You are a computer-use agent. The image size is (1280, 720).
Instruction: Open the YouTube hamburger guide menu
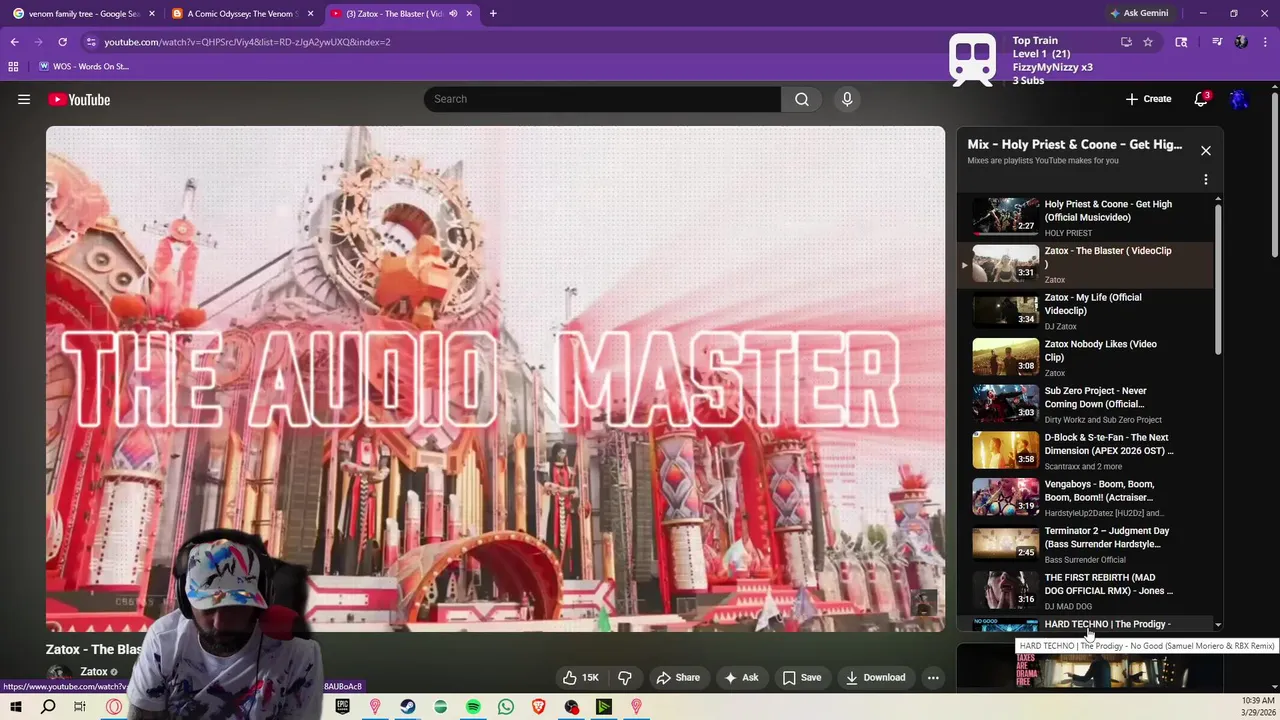(x=24, y=99)
